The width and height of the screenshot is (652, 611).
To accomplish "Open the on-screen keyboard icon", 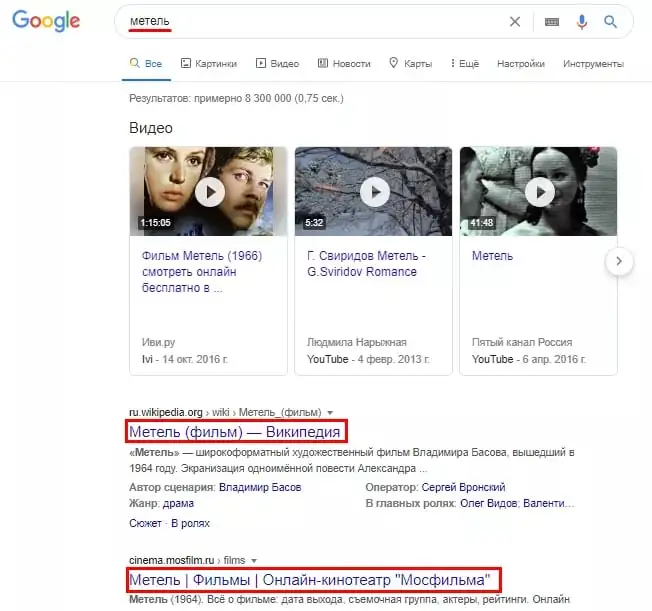I will tap(552, 22).
